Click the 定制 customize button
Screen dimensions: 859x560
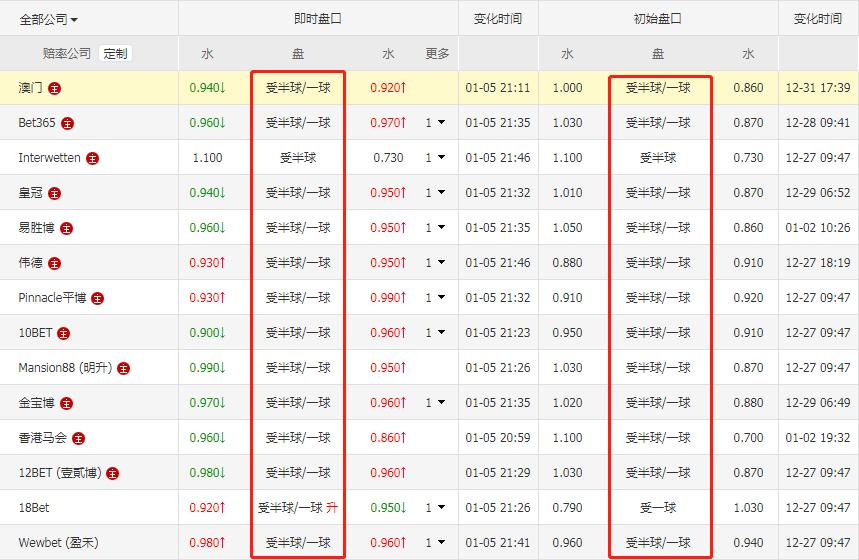click(x=115, y=54)
